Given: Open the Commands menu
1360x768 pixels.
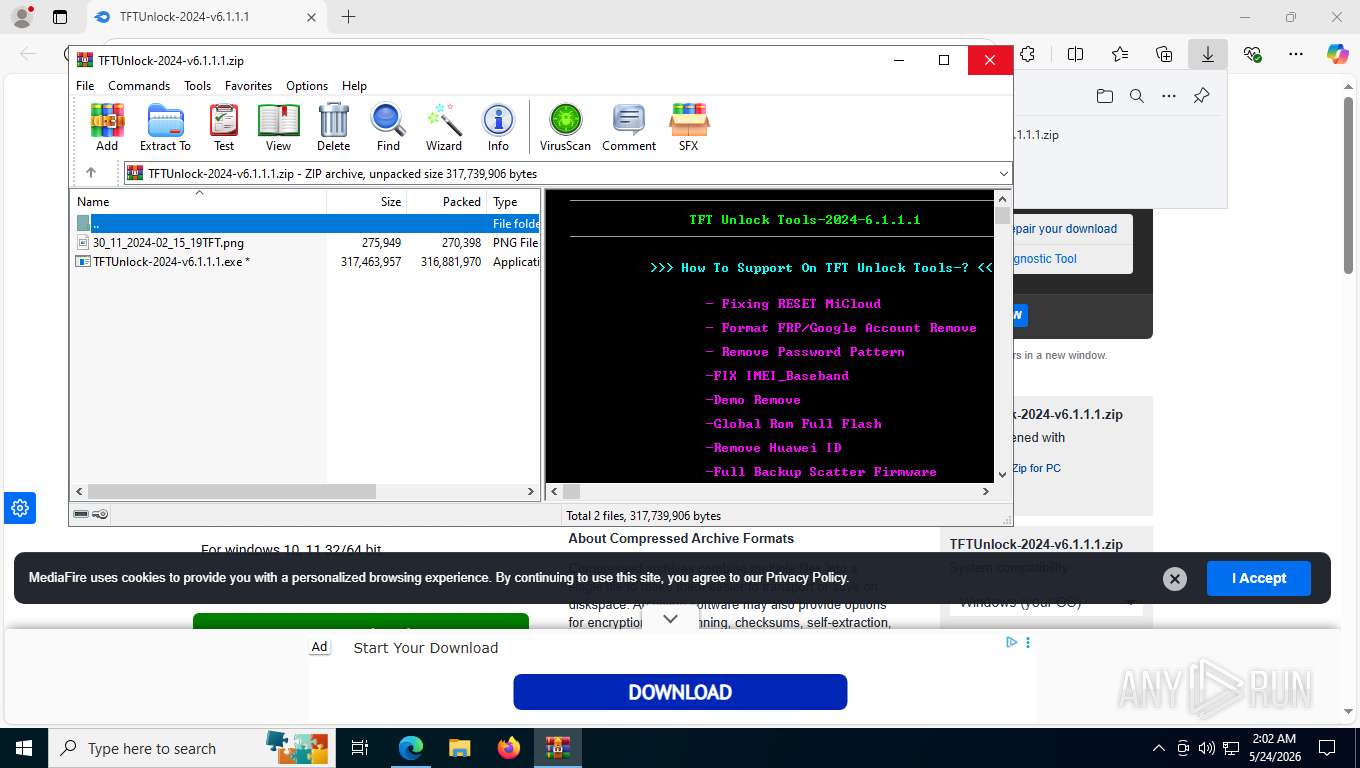Looking at the screenshot, I should (x=139, y=86).
